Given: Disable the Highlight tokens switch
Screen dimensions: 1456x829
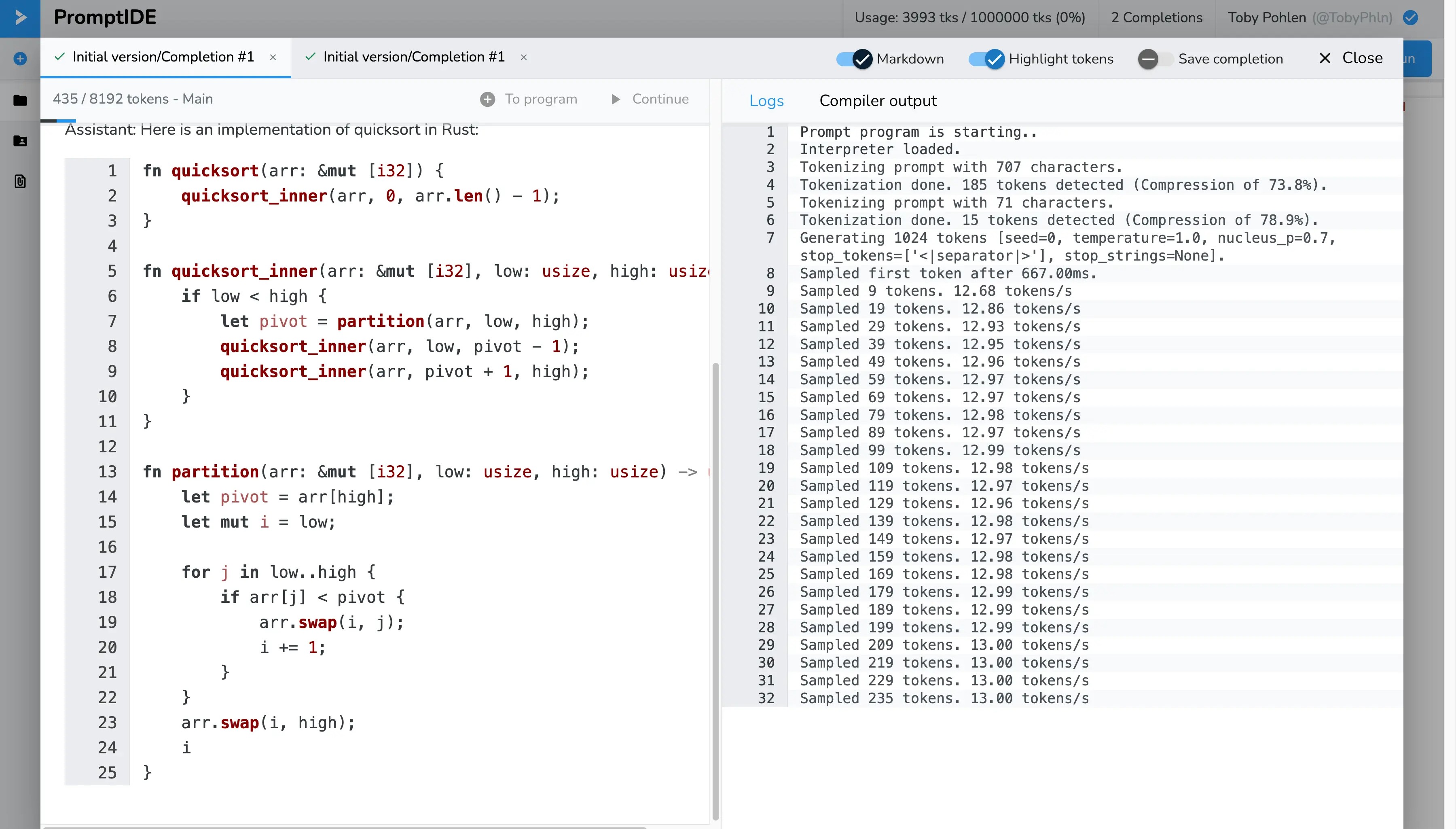Looking at the screenshot, I should (x=986, y=59).
